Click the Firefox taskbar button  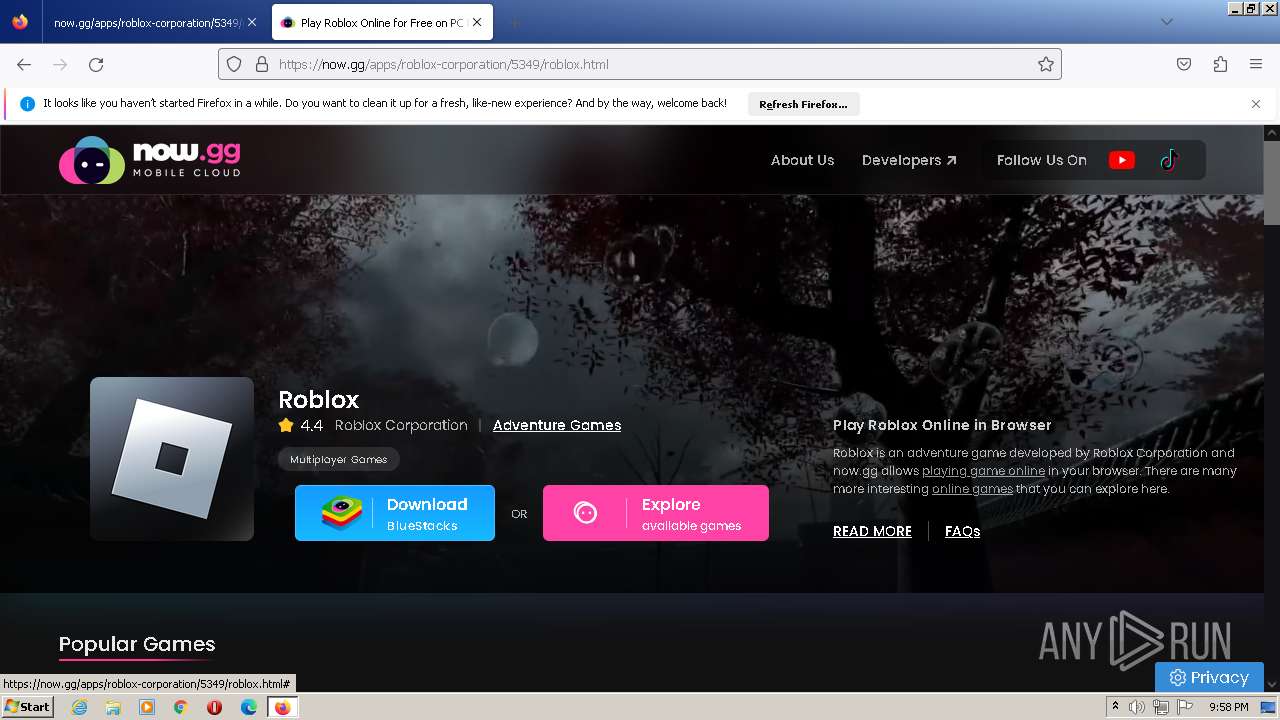[x=282, y=707]
